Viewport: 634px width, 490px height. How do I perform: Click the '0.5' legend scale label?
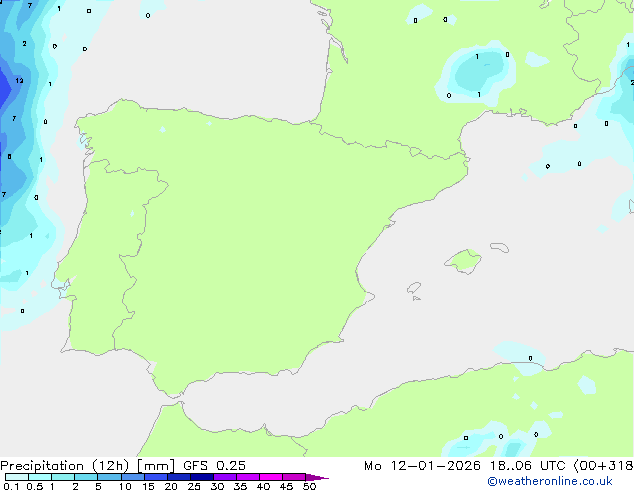[x=34, y=486]
